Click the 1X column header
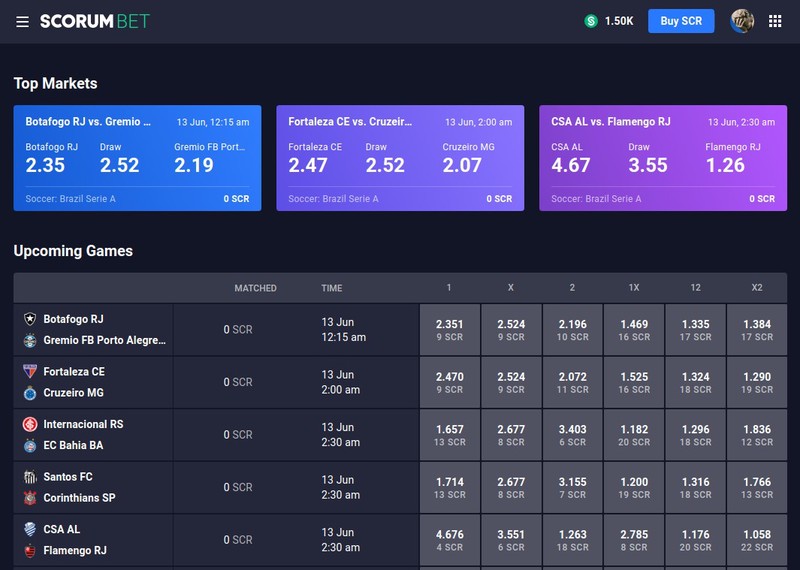This screenshot has height=570, width=800. pos(634,288)
